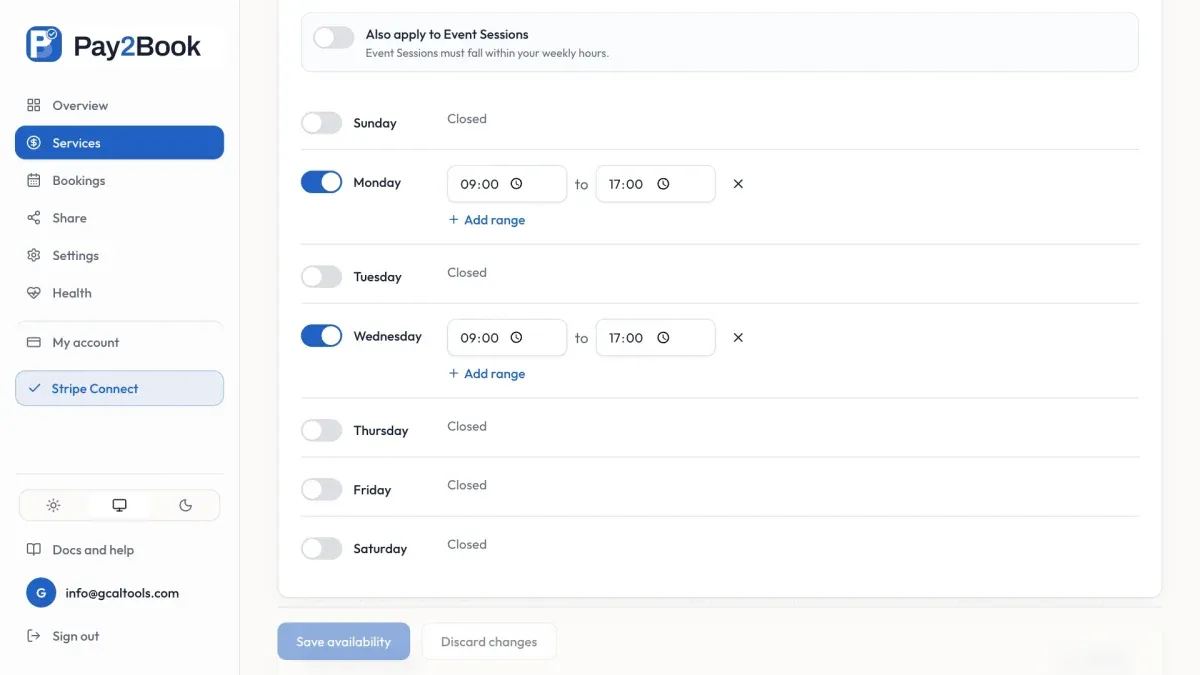The width and height of the screenshot is (1200, 675).
Task: Add range to Wednesday hours
Action: click(487, 374)
